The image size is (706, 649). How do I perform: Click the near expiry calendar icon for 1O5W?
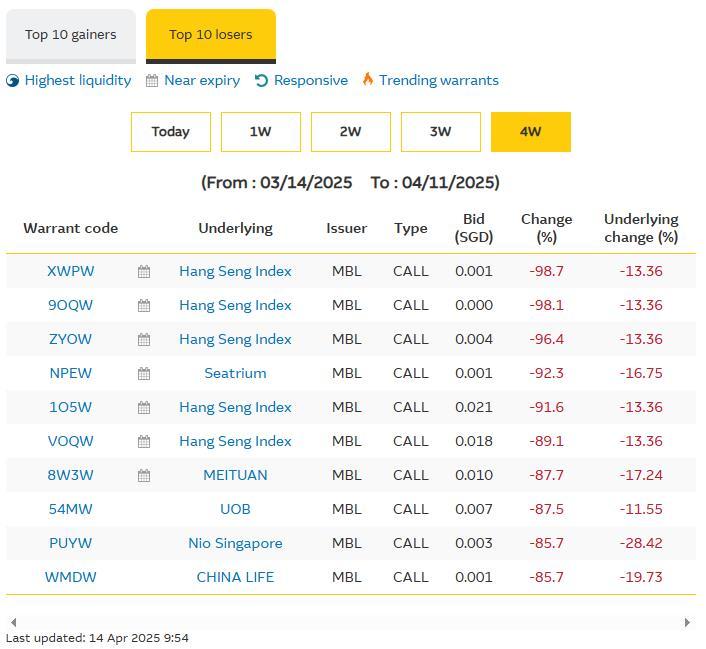tap(144, 408)
